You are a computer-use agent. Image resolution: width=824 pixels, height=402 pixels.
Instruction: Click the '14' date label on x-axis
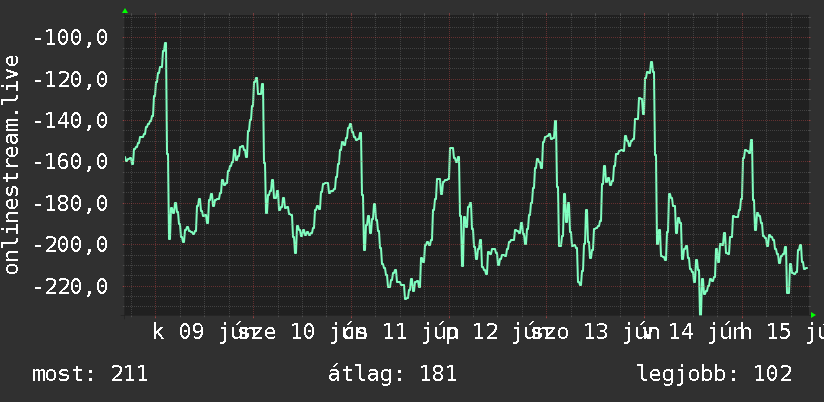click(x=682, y=332)
